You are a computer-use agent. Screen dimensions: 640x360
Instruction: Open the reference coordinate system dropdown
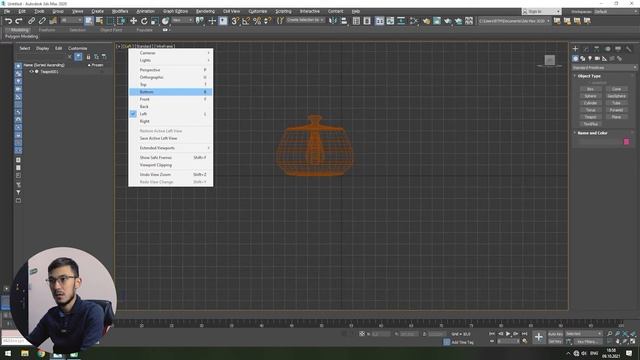(182, 20)
